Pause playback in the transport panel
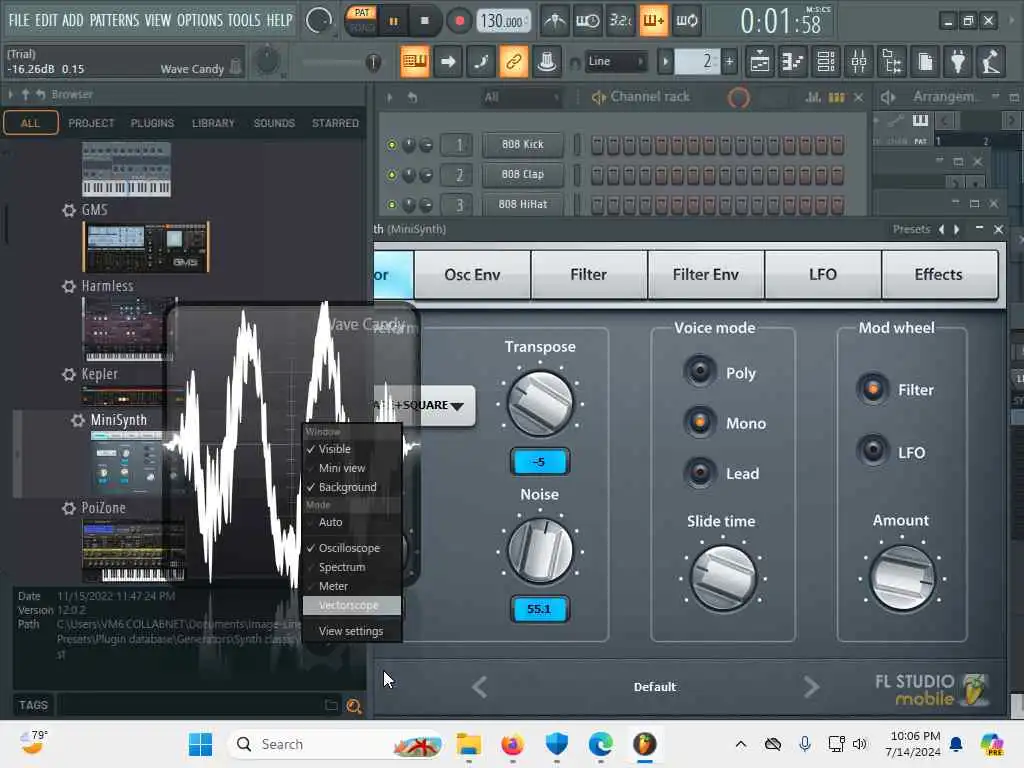 [393, 22]
